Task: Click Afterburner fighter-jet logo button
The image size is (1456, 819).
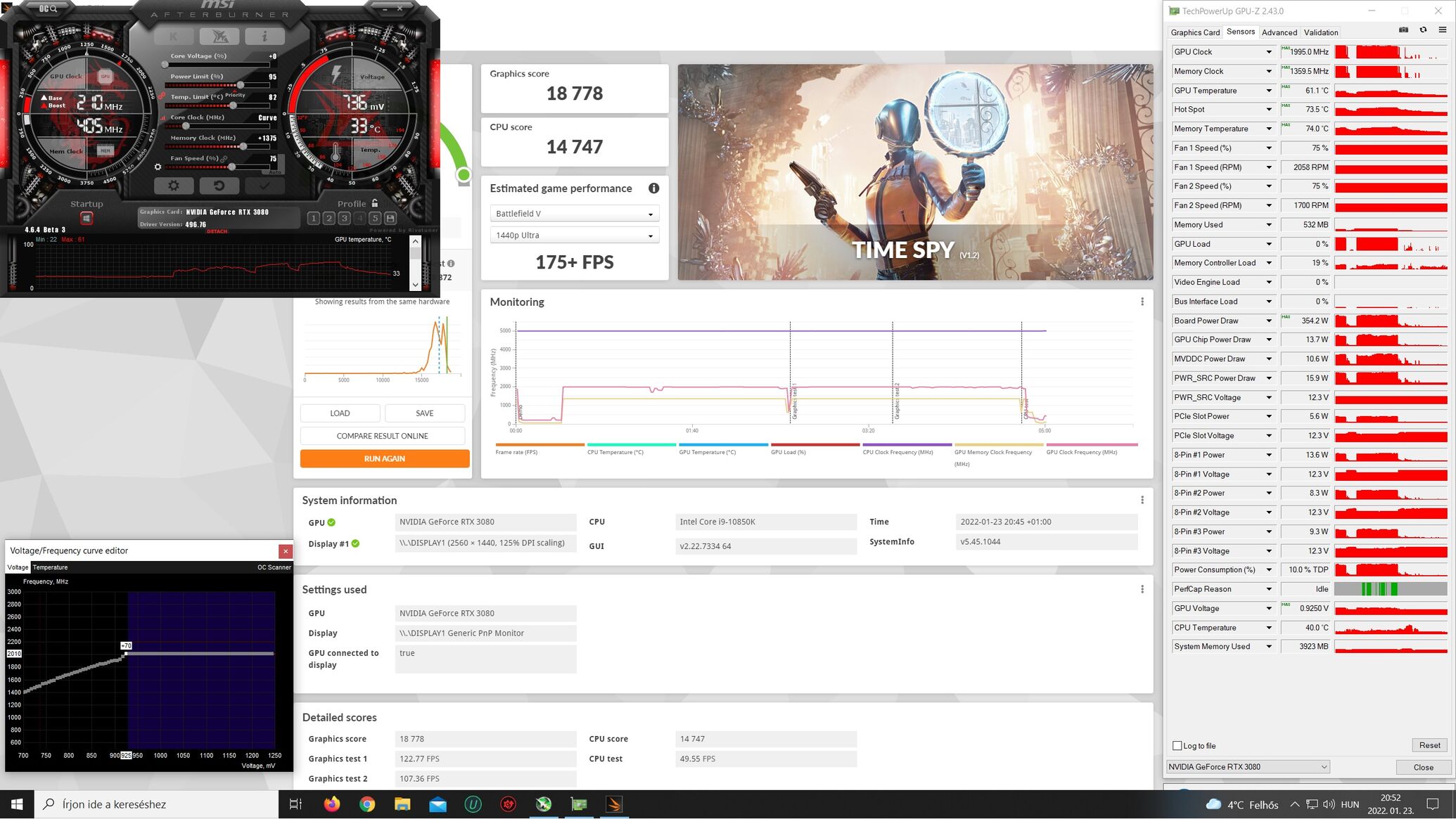Action: click(219, 36)
